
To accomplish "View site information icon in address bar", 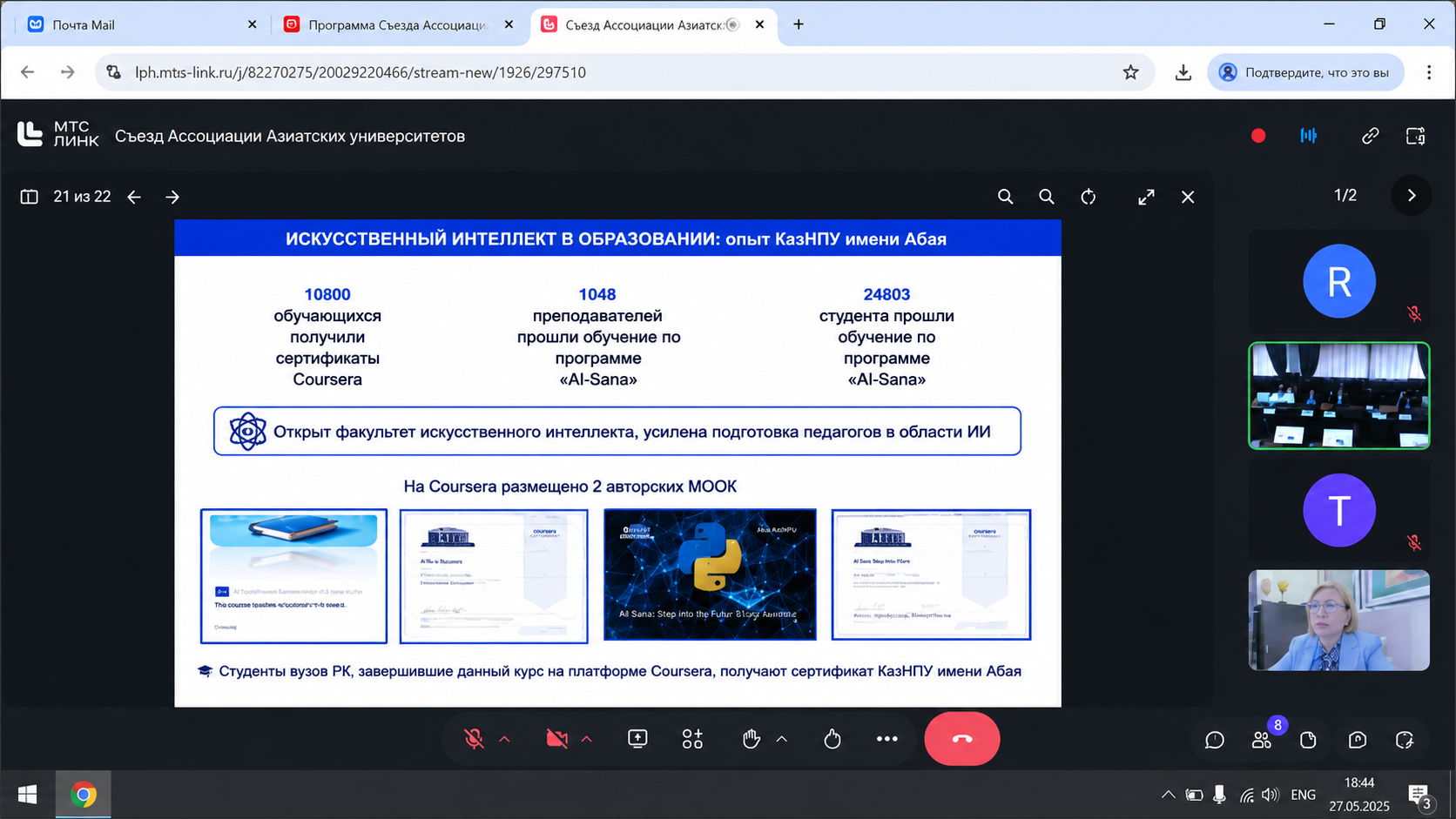I will 114,72.
